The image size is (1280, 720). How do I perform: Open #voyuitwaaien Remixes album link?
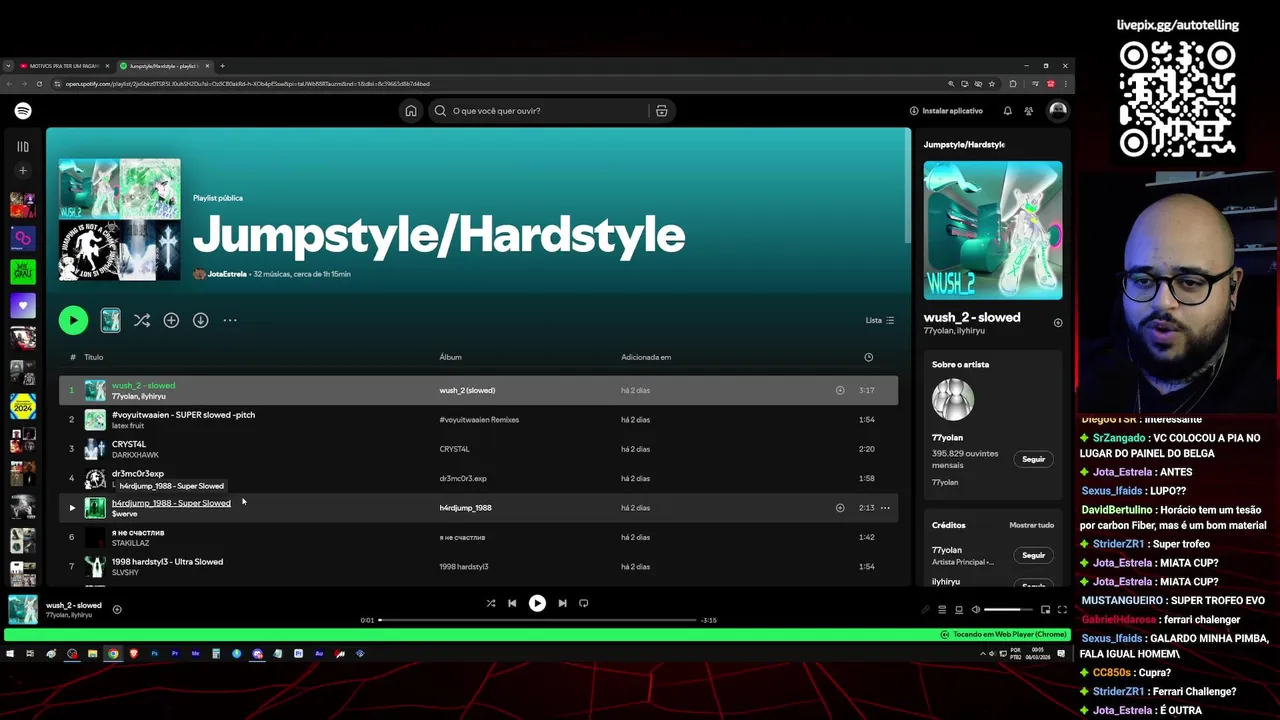479,420
